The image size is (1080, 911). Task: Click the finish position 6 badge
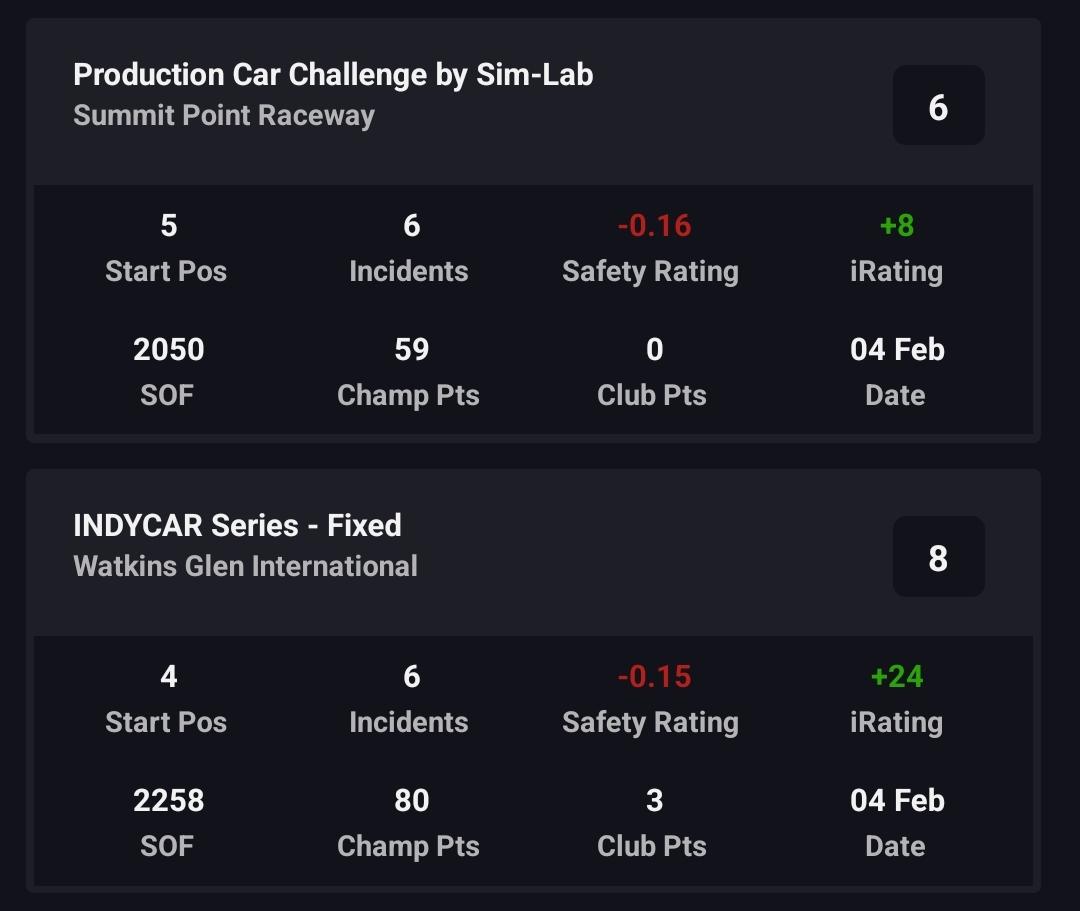[938, 106]
